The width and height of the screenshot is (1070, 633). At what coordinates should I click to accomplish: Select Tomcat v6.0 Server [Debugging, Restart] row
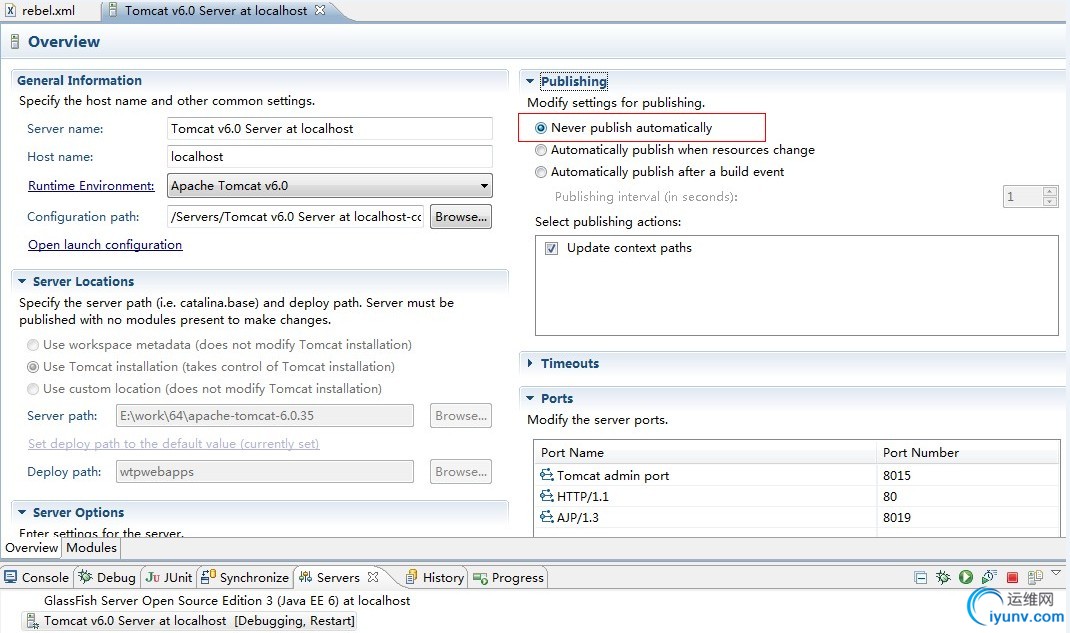coord(190,621)
